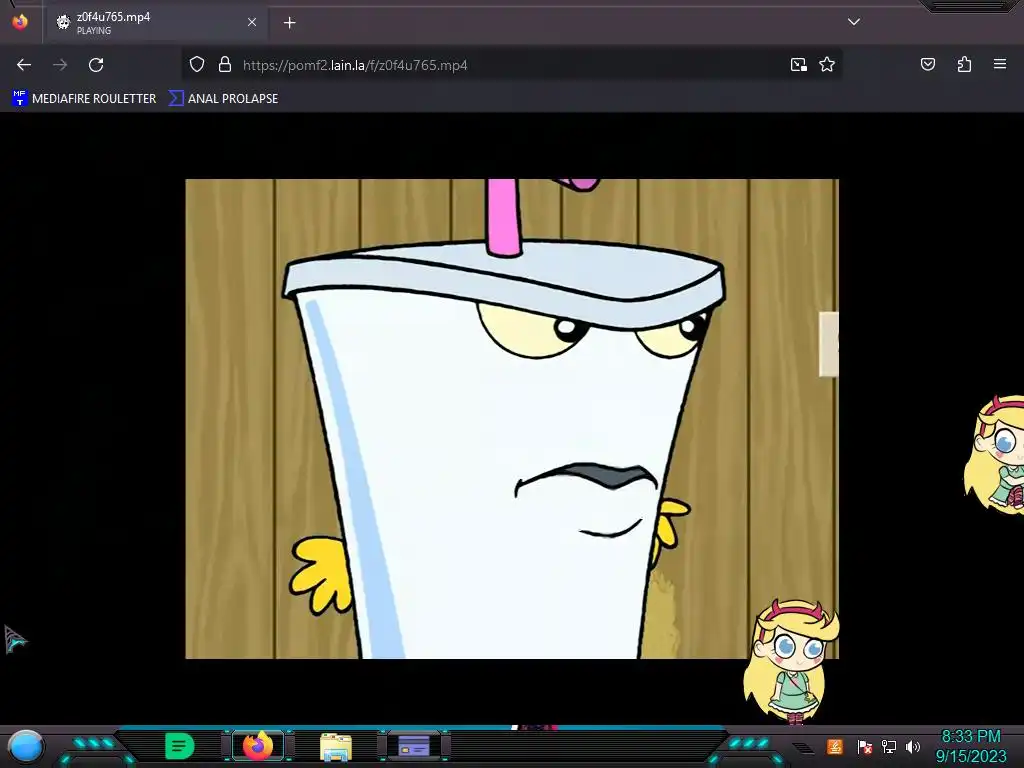Viewport: 1024px width, 768px height.
Task: Expand the list all tabs chevron
Action: pos(854,22)
